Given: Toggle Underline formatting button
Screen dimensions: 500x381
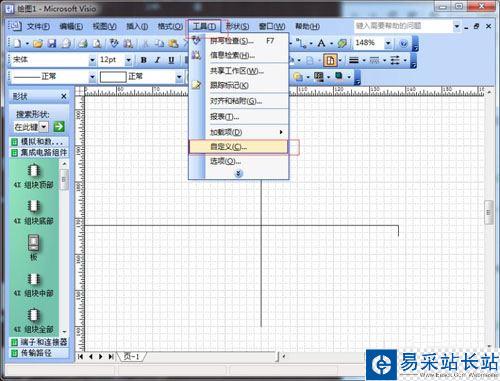Looking at the screenshot, I should (171, 60).
